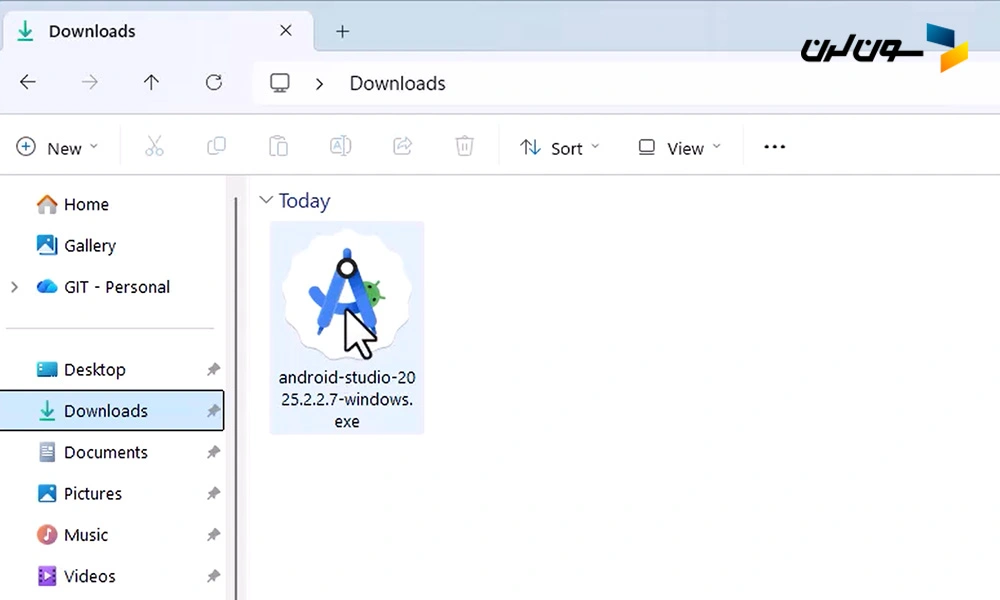The width and height of the screenshot is (1000, 600).
Task: Go up one folder level
Action: tap(151, 83)
